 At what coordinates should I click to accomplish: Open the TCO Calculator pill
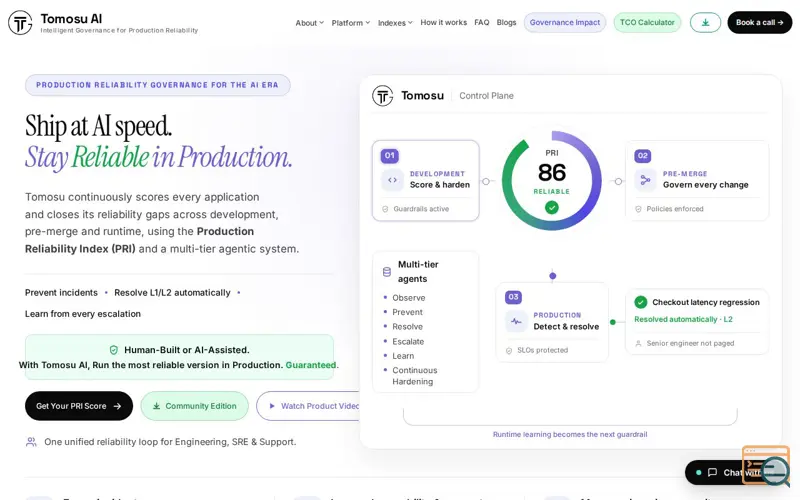[647, 22]
